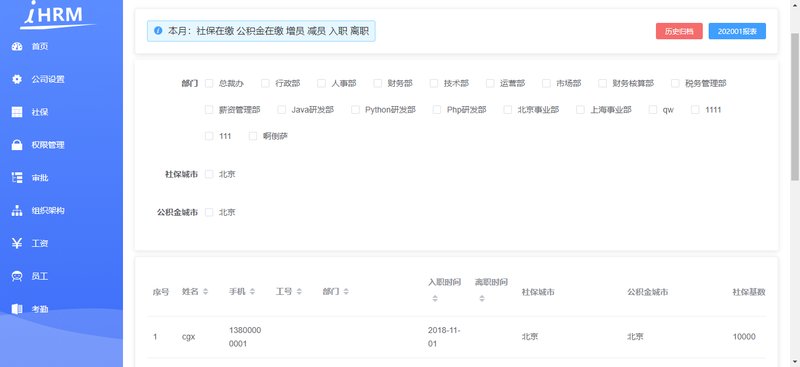Open the 考勤 menu item
The width and height of the screenshot is (800, 367).
tap(61, 309)
